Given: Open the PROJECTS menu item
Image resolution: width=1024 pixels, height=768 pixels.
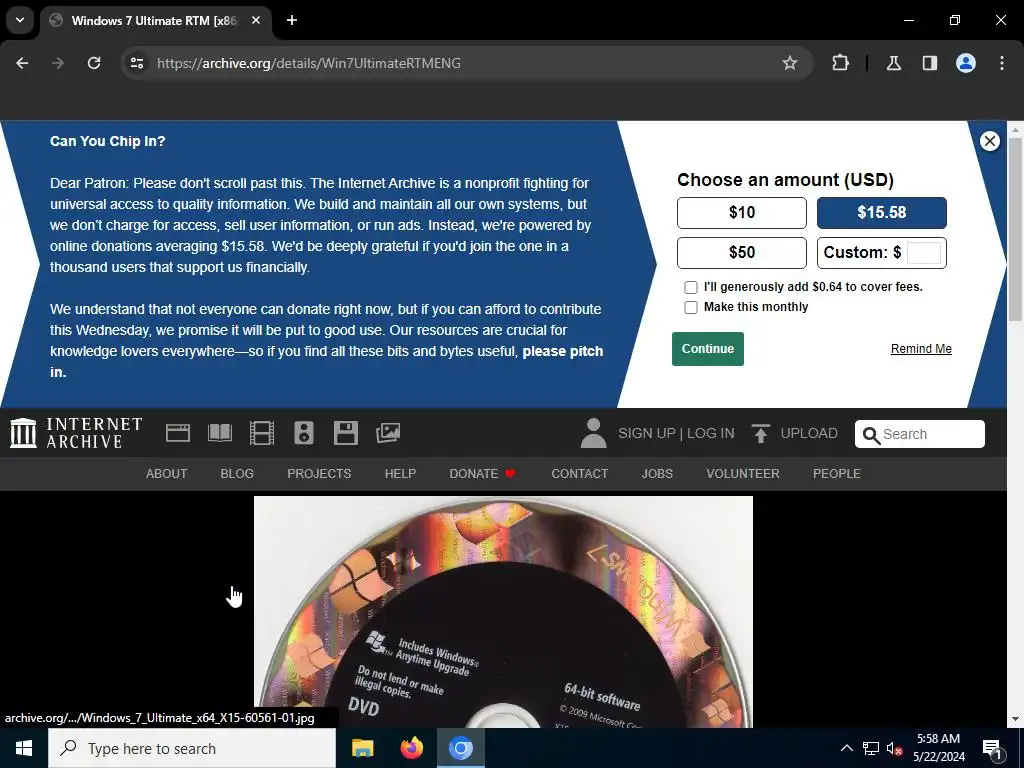Looking at the screenshot, I should [x=319, y=473].
